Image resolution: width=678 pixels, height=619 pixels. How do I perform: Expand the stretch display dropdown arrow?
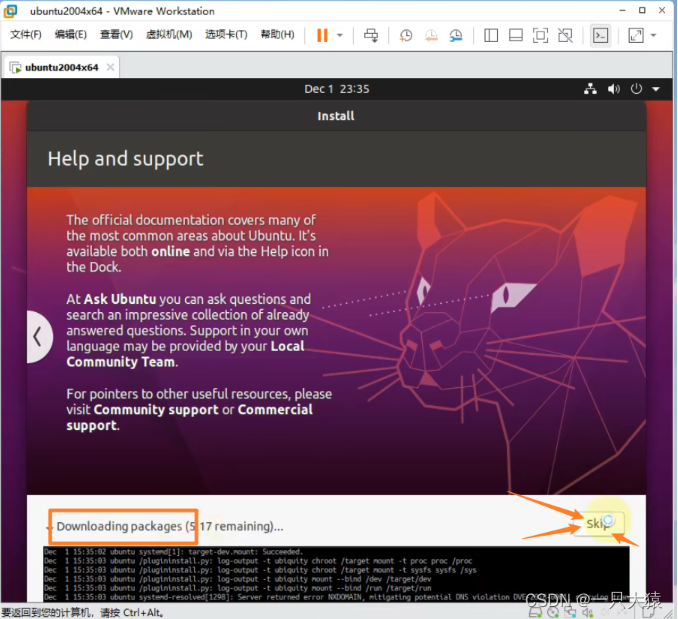(x=653, y=35)
